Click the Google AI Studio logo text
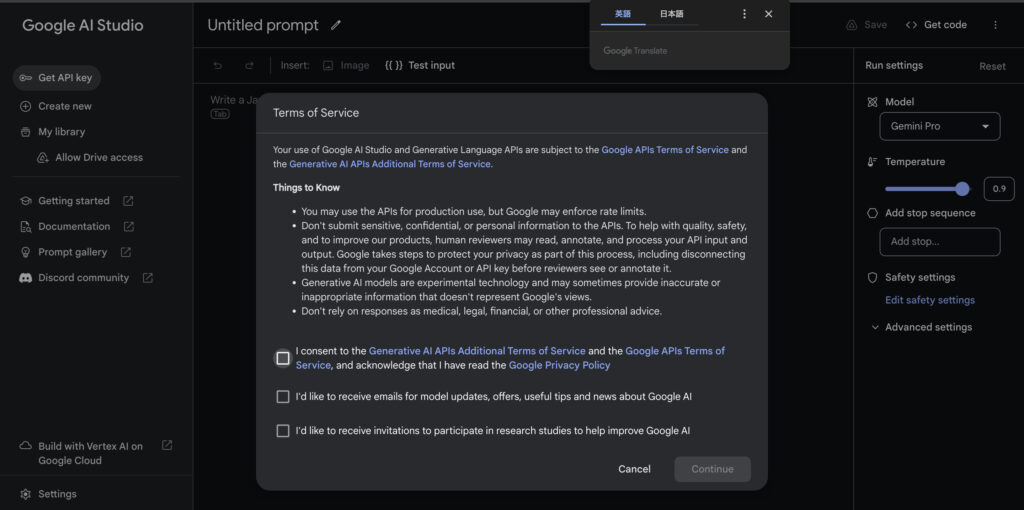This screenshot has height=510, width=1024. pyautogui.click(x=83, y=25)
